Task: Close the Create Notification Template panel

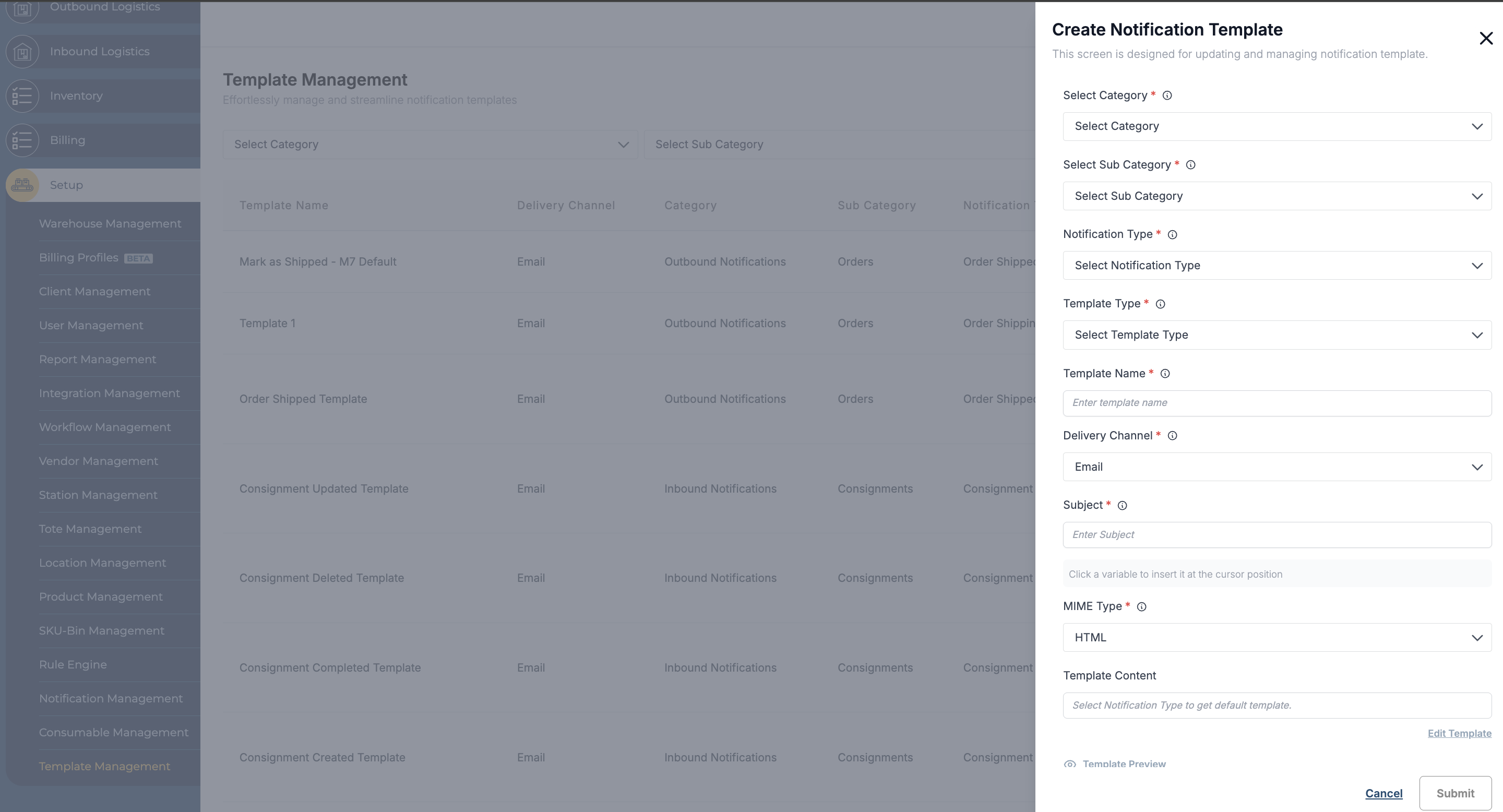Action: pyautogui.click(x=1485, y=39)
